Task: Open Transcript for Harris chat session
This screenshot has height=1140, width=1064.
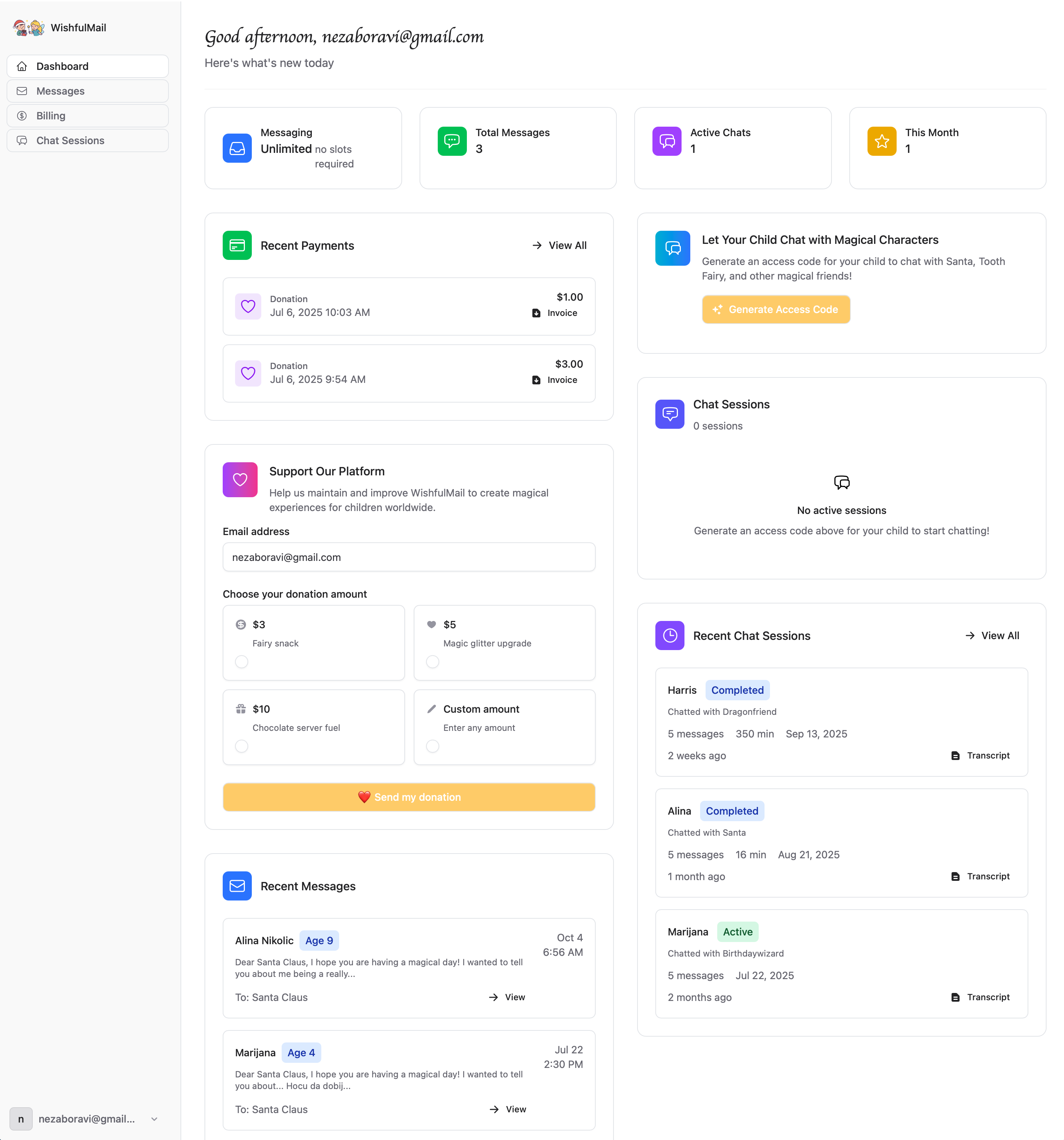Action: click(x=980, y=755)
